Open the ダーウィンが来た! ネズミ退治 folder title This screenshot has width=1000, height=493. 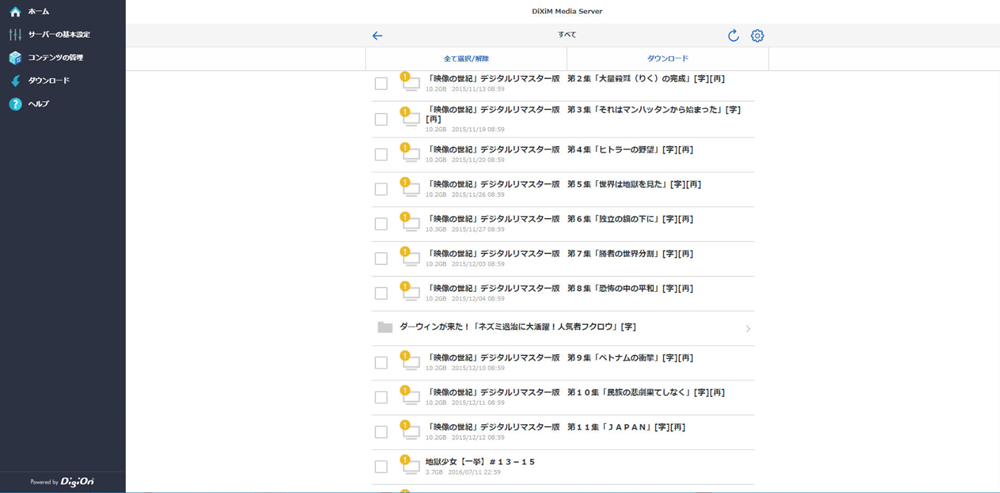pos(518,327)
